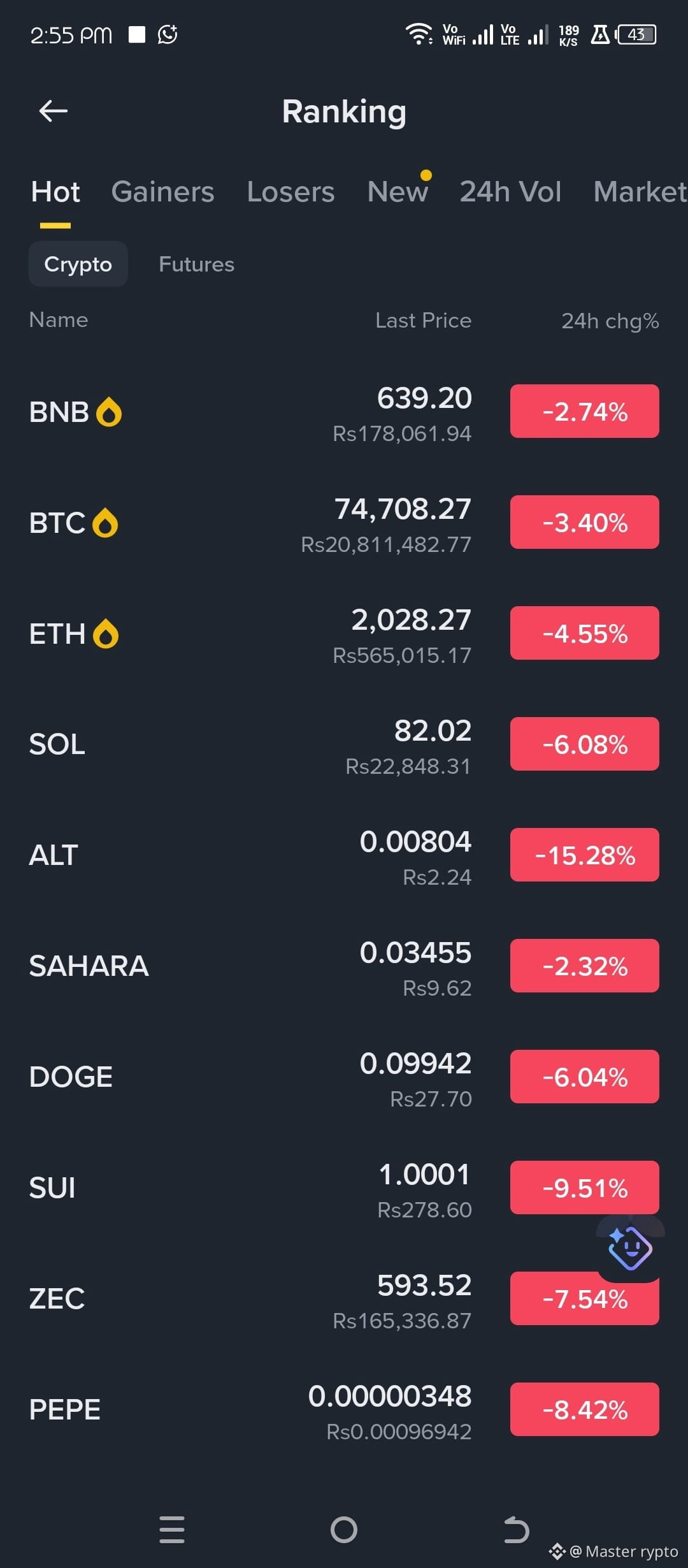Screen dimensions: 688x1568
Task: Open the New tab
Action: (x=398, y=192)
